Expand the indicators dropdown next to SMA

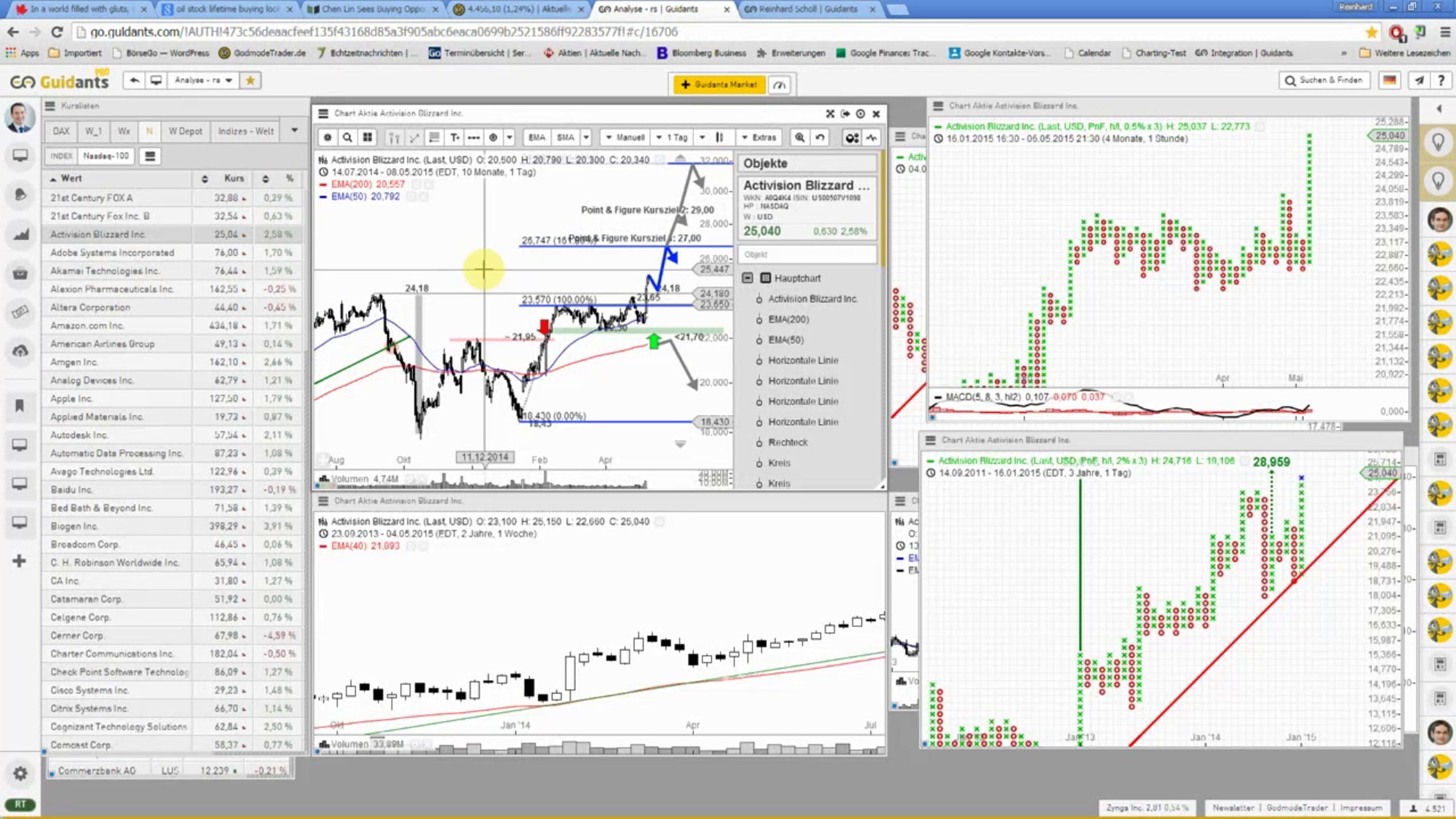coord(586,138)
